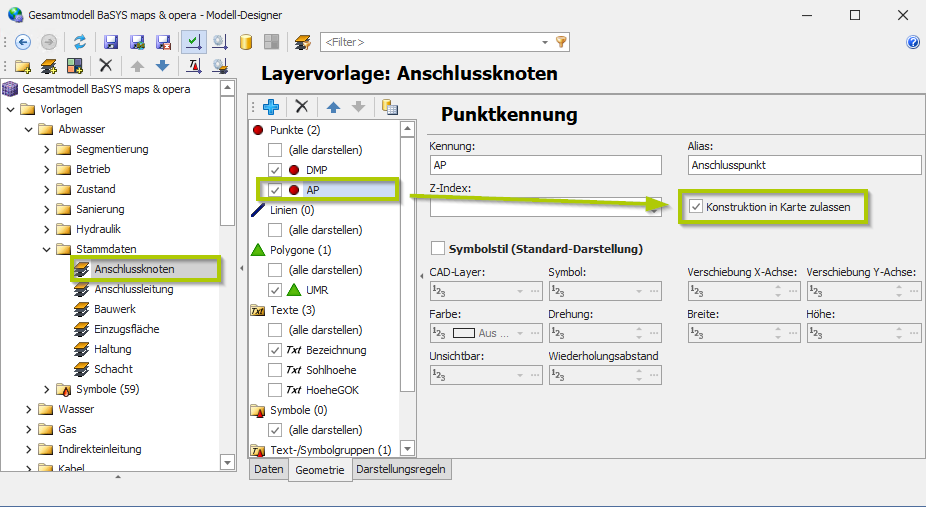The height and width of the screenshot is (507, 926).
Task: Open the Filter dropdown arrow
Action: click(x=545, y=42)
